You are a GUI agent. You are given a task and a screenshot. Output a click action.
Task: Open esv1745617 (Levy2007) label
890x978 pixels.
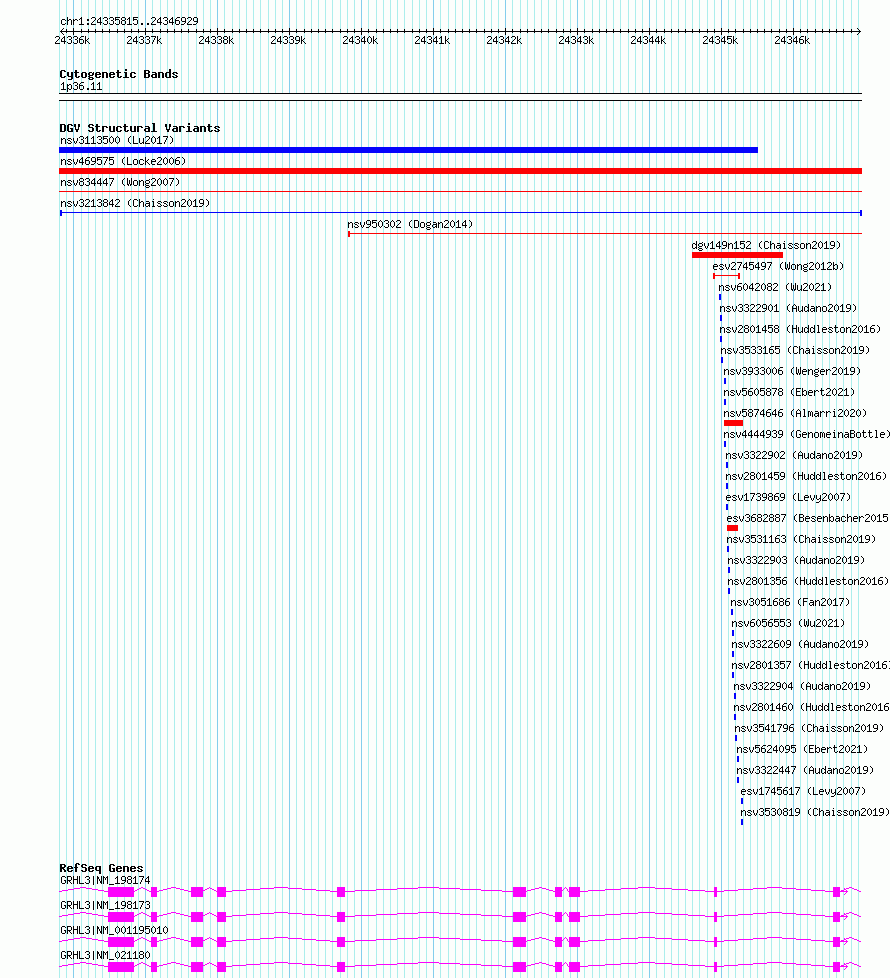(x=803, y=792)
